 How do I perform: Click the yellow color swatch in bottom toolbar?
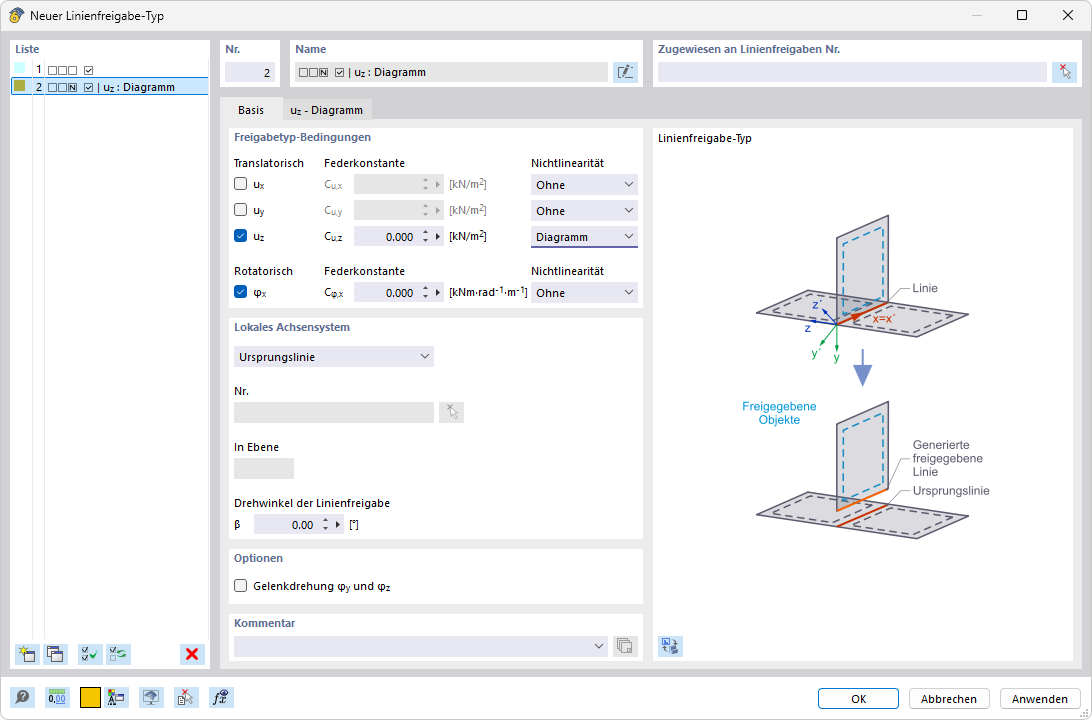pyautogui.click(x=90, y=698)
